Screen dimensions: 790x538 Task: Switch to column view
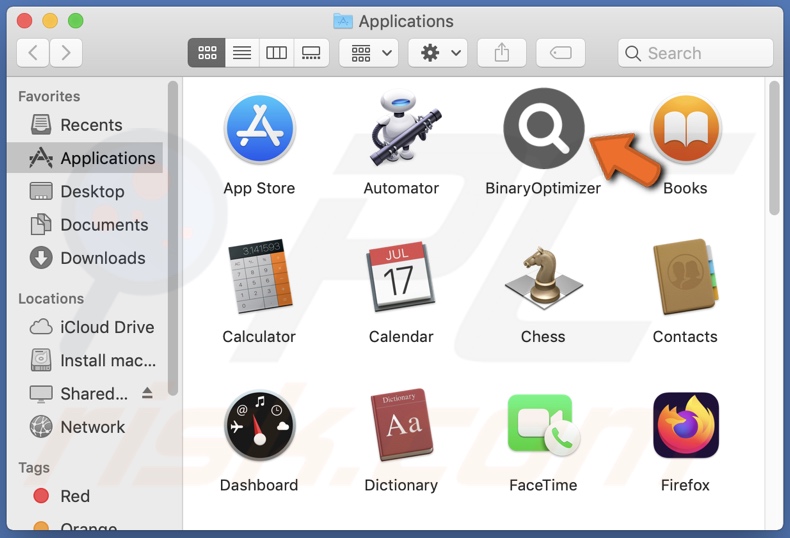tap(276, 52)
